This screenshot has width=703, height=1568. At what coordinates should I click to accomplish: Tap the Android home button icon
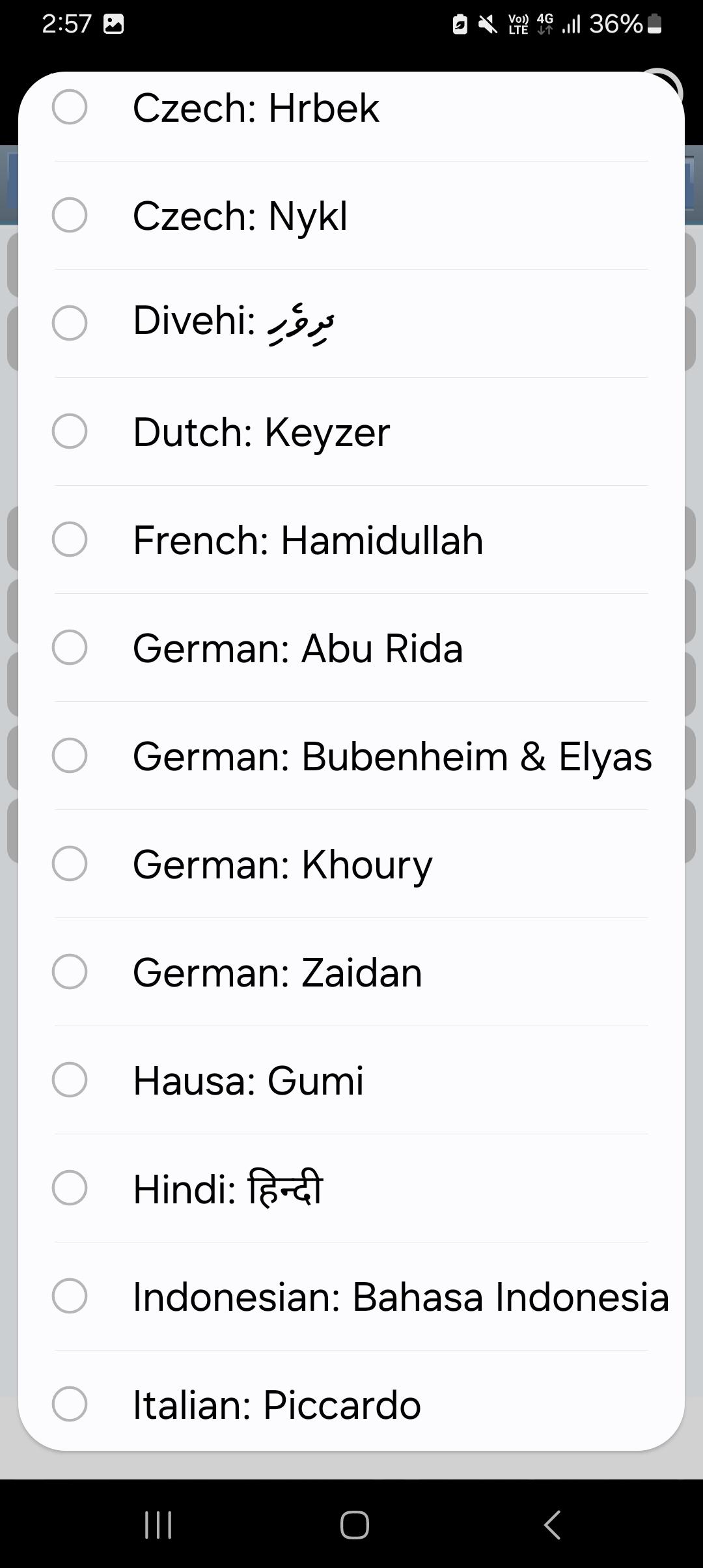tap(355, 1525)
